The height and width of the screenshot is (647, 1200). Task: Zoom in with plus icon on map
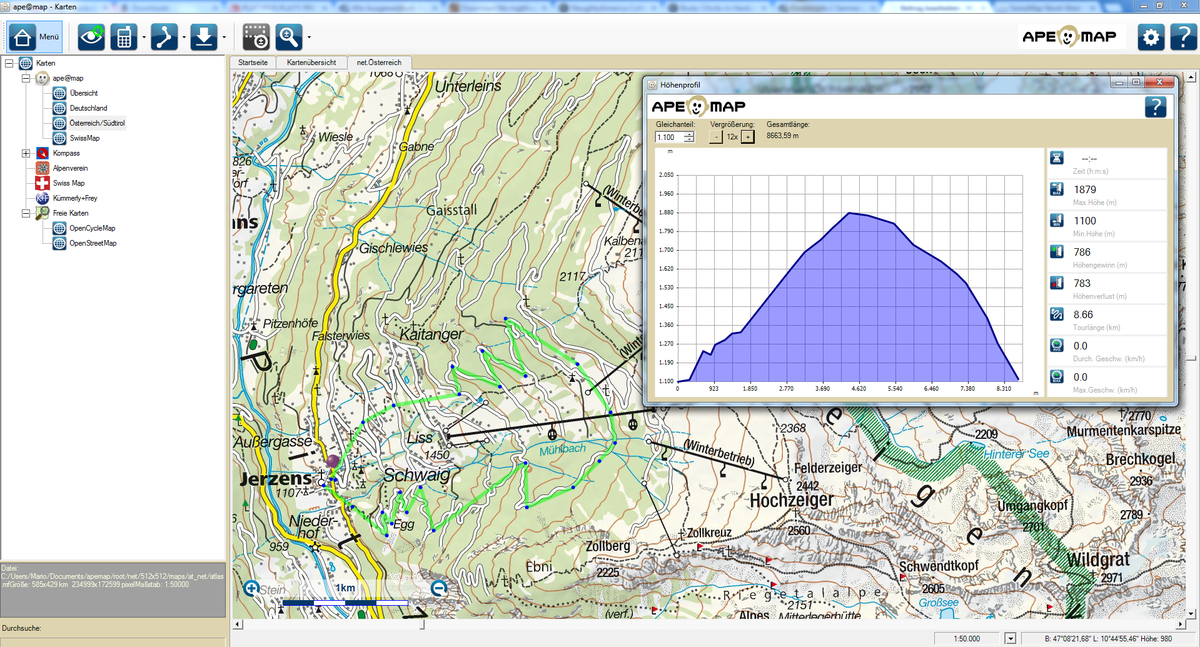250,589
